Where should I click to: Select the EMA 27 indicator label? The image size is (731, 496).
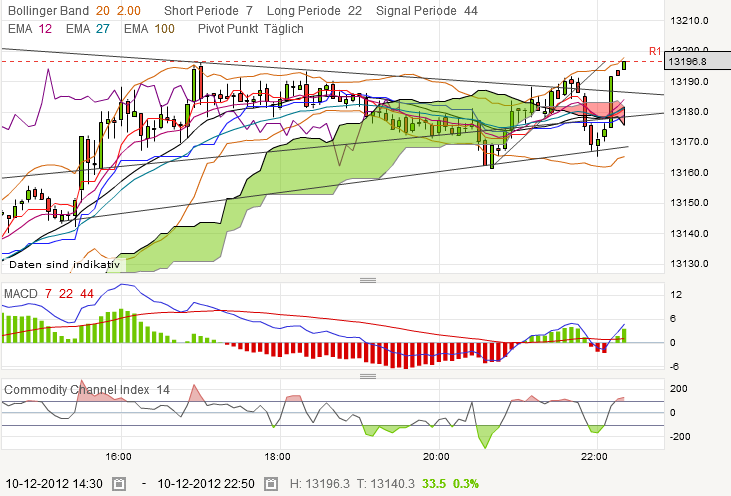tap(88, 29)
